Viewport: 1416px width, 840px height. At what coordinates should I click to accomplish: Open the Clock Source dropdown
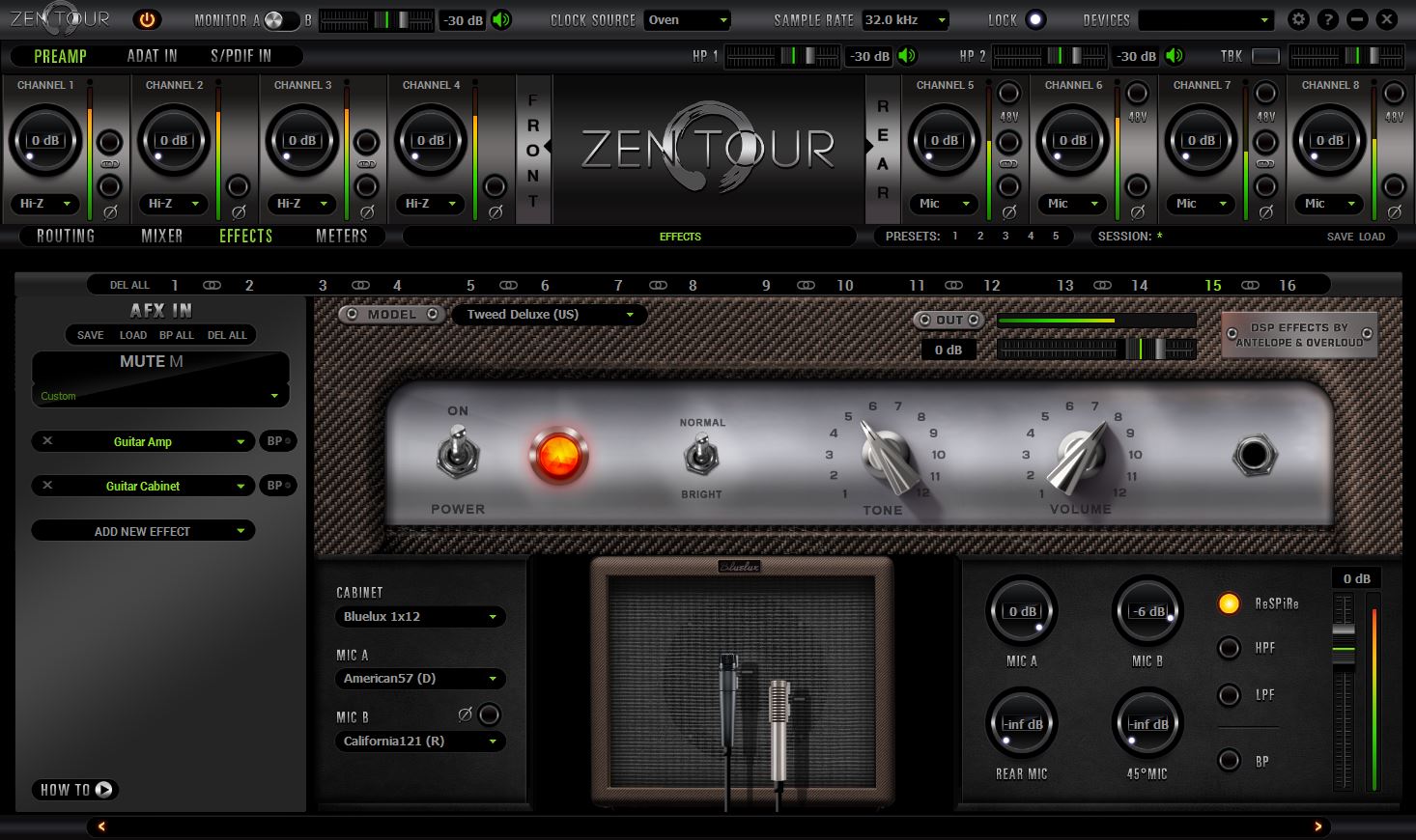(688, 19)
